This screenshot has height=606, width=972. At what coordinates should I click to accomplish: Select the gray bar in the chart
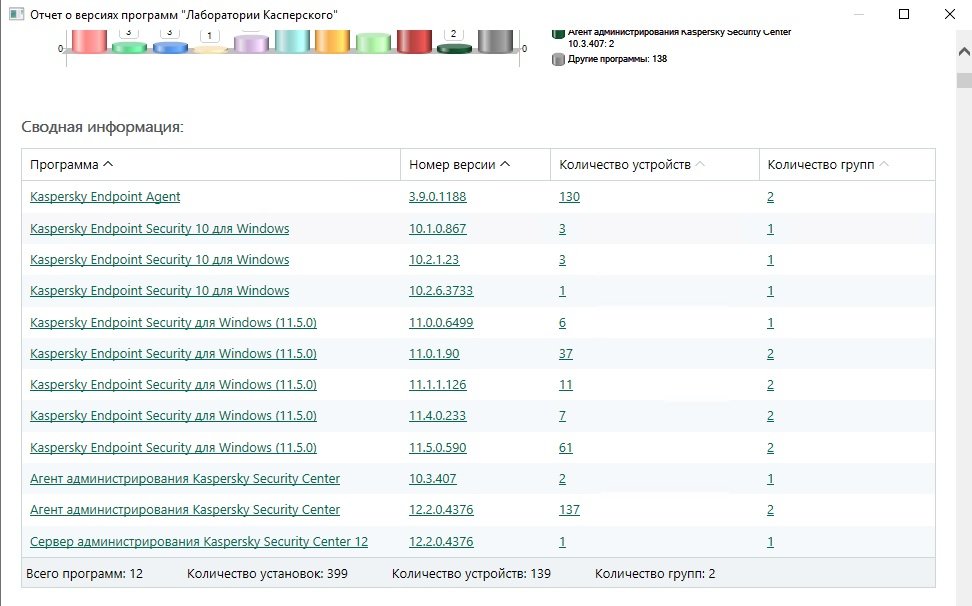pyautogui.click(x=495, y=42)
